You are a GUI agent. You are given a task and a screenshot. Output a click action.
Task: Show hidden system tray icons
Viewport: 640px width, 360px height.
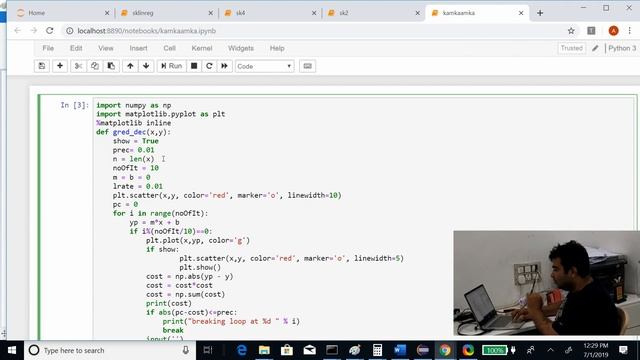pyautogui.click(x=551, y=350)
